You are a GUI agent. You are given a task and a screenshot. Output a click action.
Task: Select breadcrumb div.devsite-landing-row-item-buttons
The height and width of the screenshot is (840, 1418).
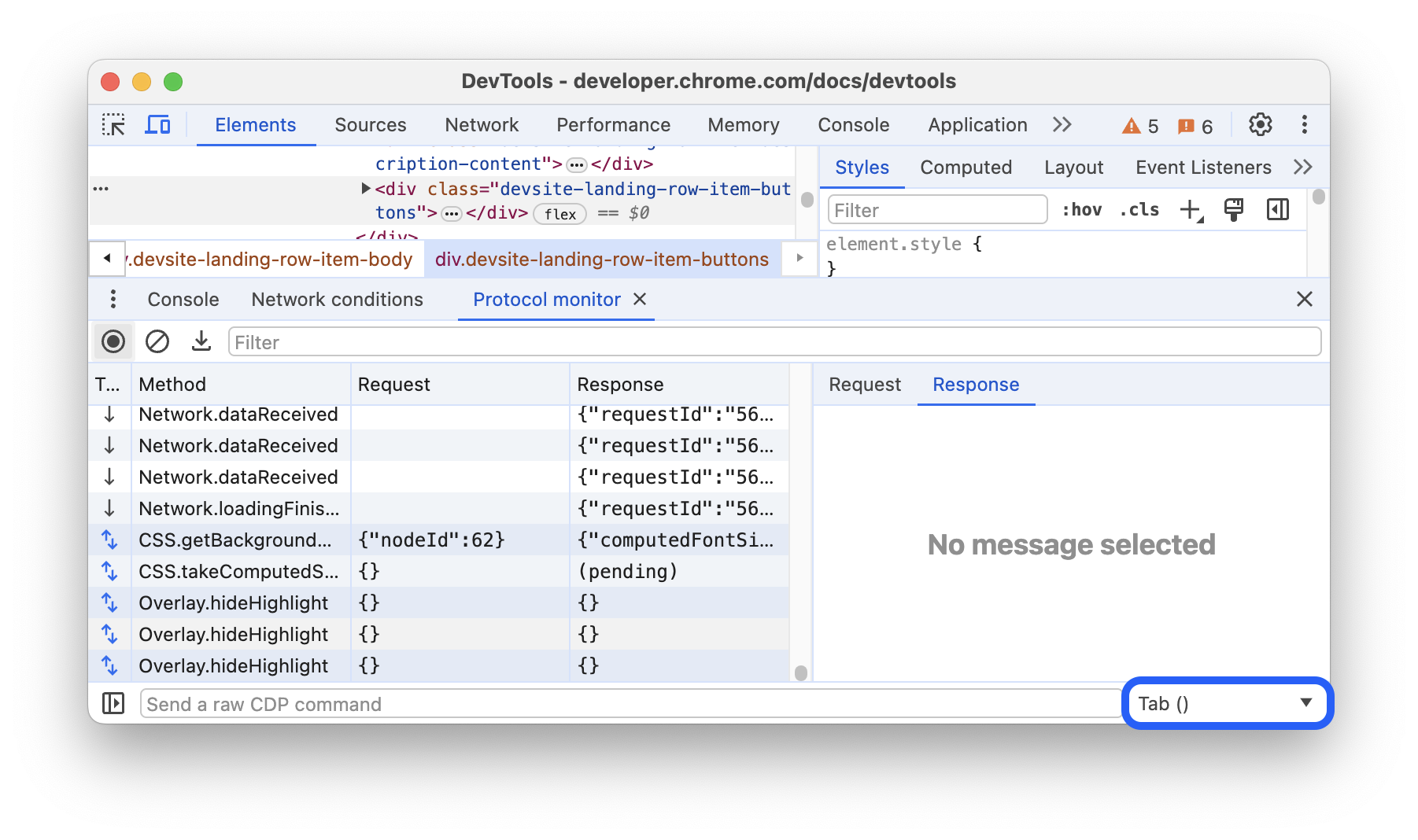pyautogui.click(x=600, y=259)
